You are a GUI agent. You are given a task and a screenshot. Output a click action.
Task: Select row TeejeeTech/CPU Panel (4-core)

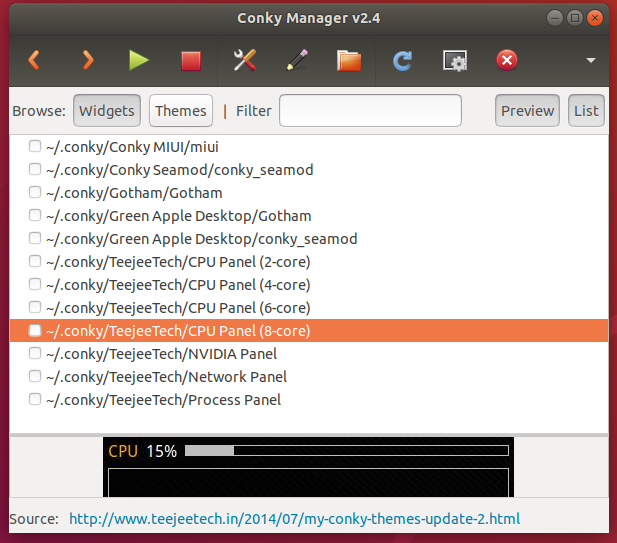coord(309,284)
